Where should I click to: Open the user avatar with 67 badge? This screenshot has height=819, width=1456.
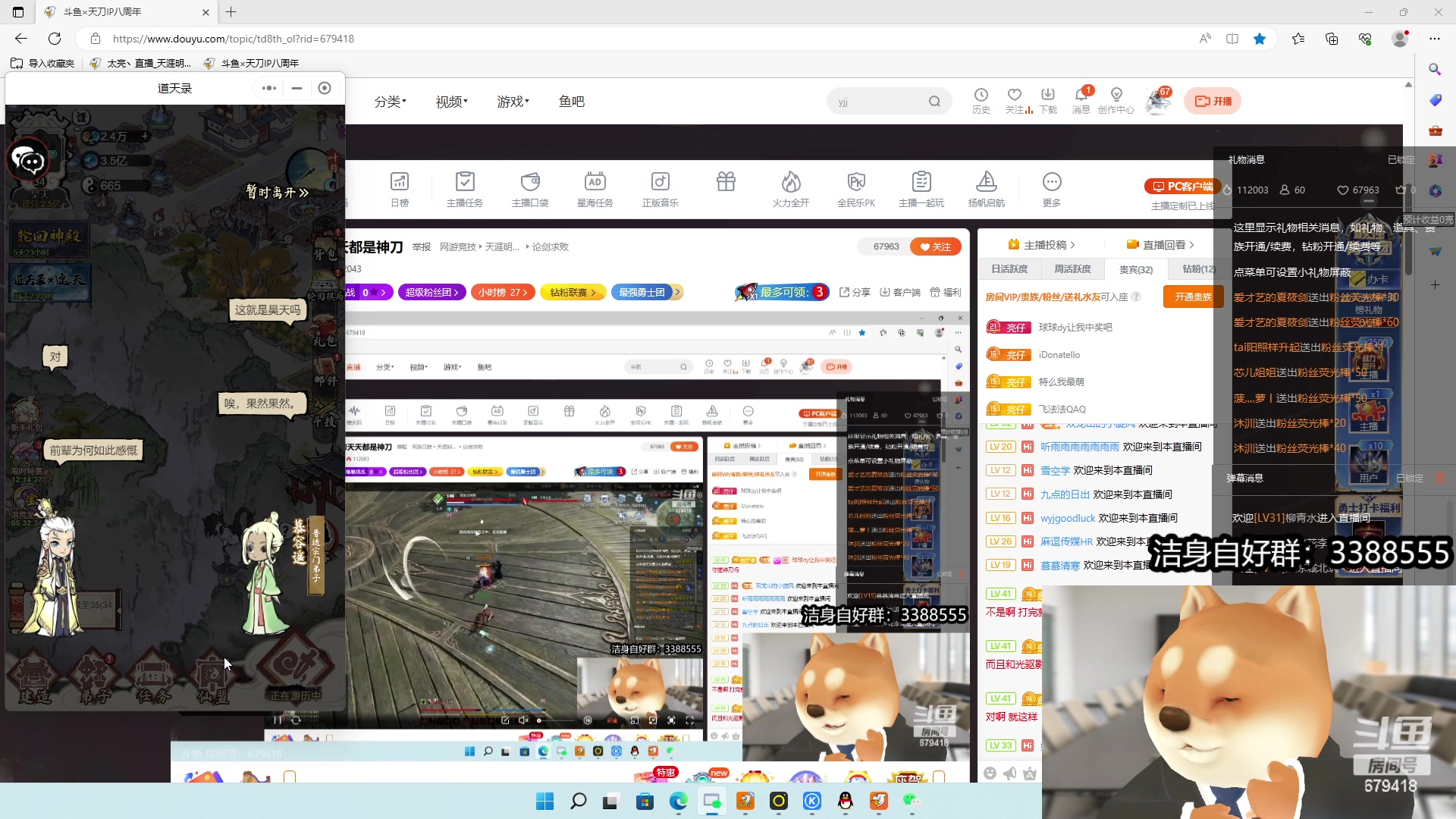[1158, 101]
